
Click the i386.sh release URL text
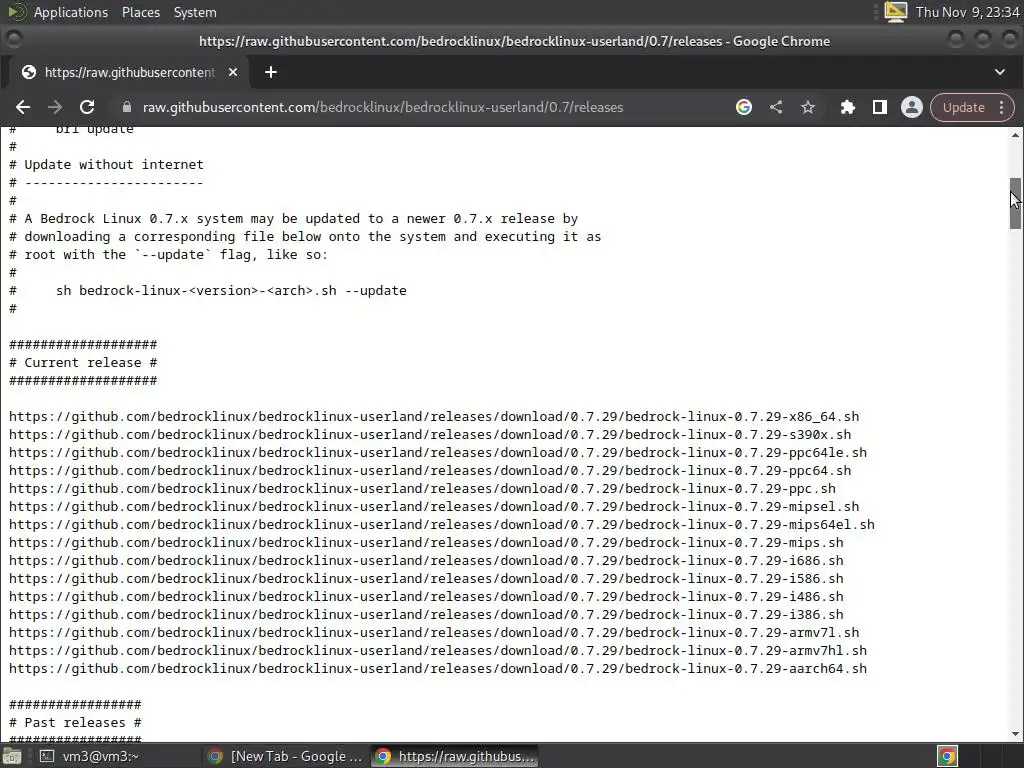[426, 615]
